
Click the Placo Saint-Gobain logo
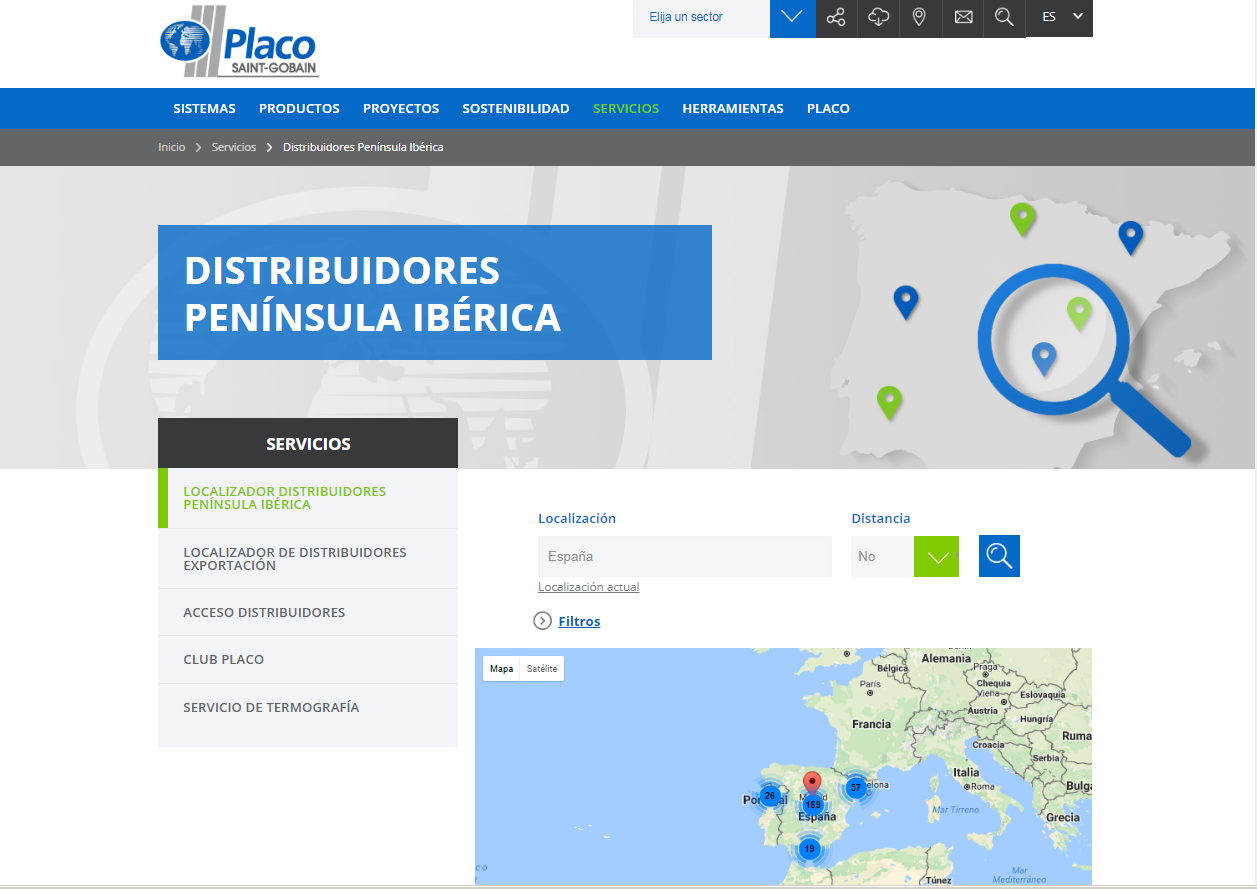[239, 42]
